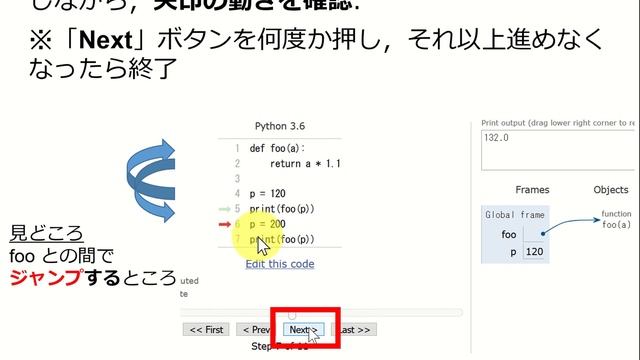This screenshot has height=360, width=640.
Task: Click the value 120 of variable p
Action: coord(534,252)
